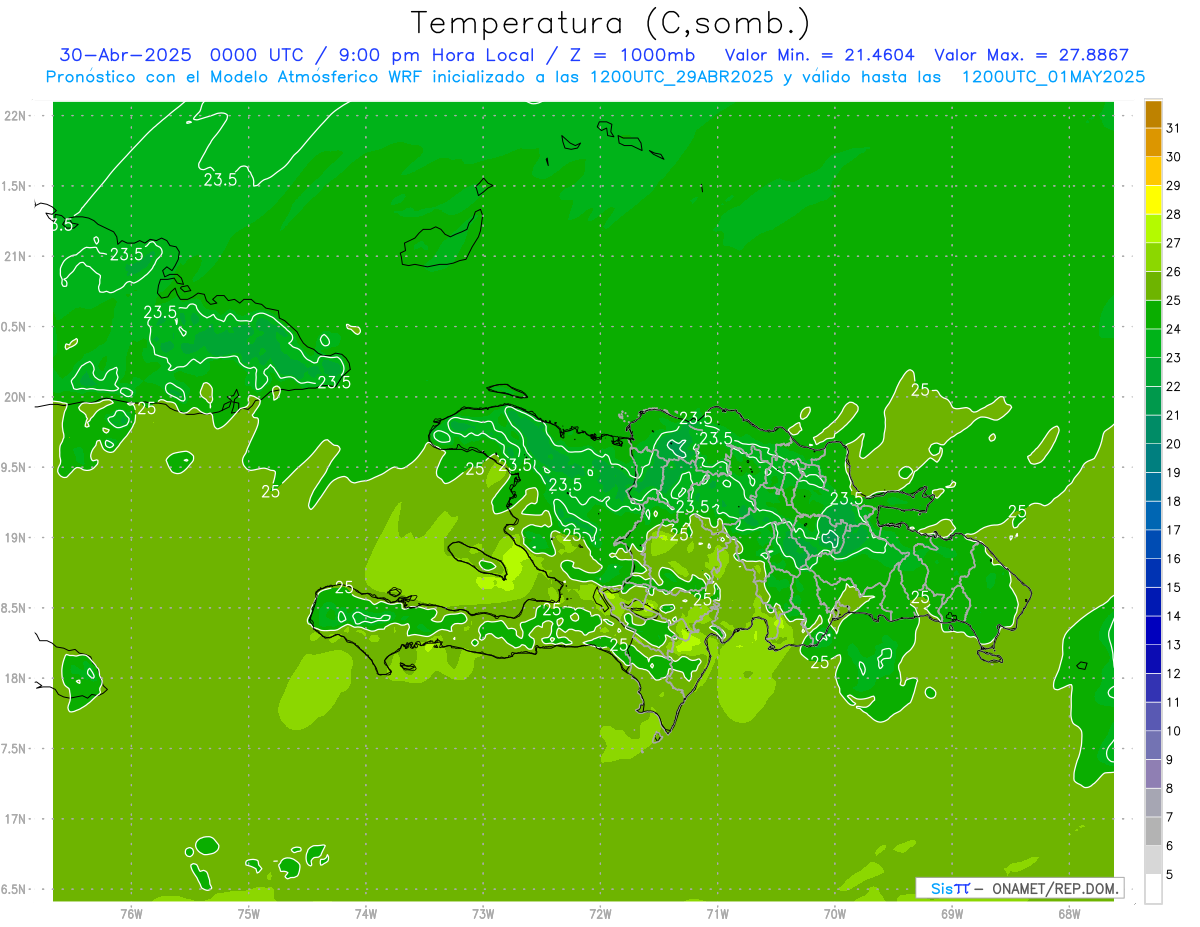Click the color scale label "15"
Image resolution: width=1200 pixels, height=927 pixels.
click(1174, 587)
